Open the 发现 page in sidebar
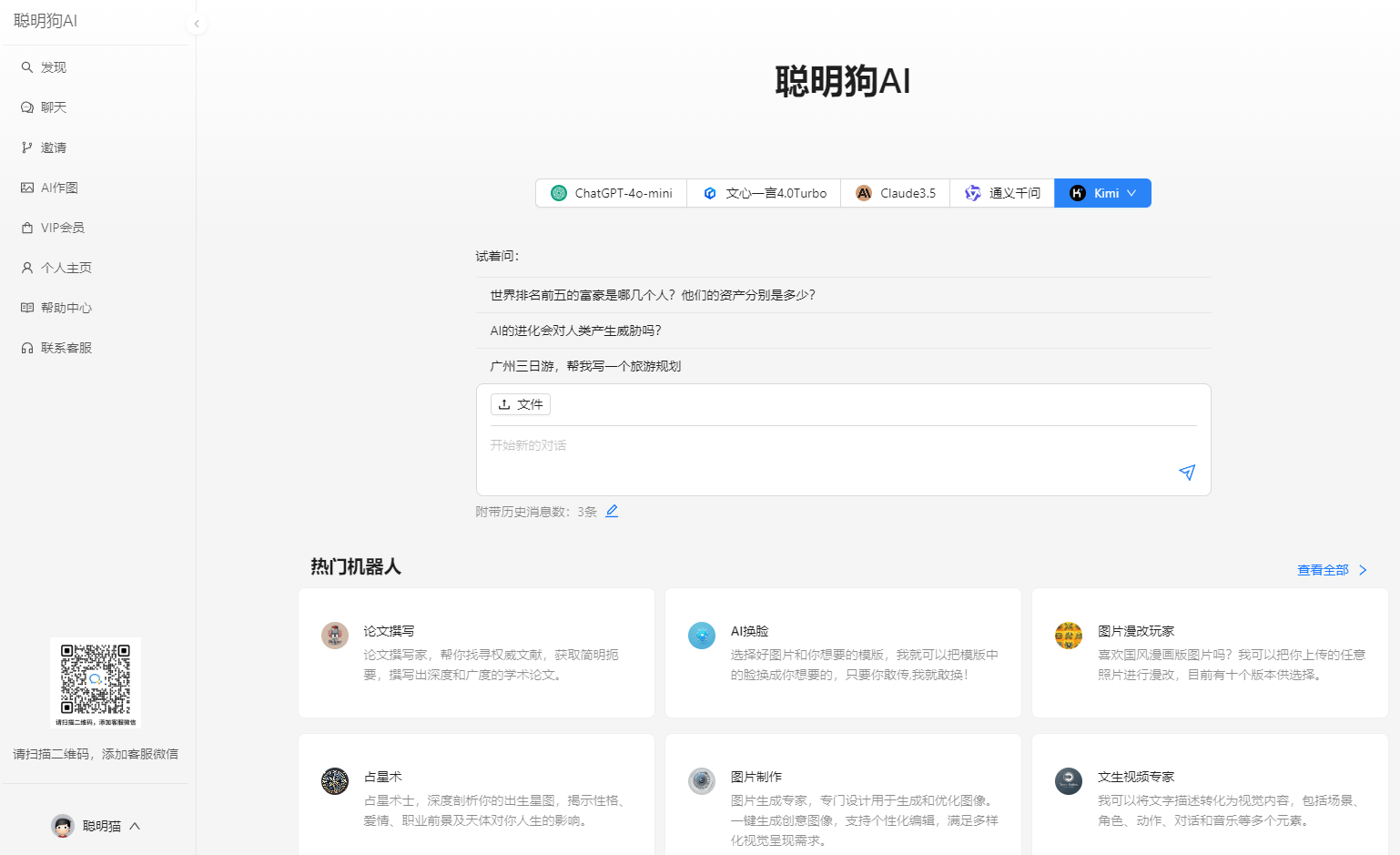 coord(53,67)
